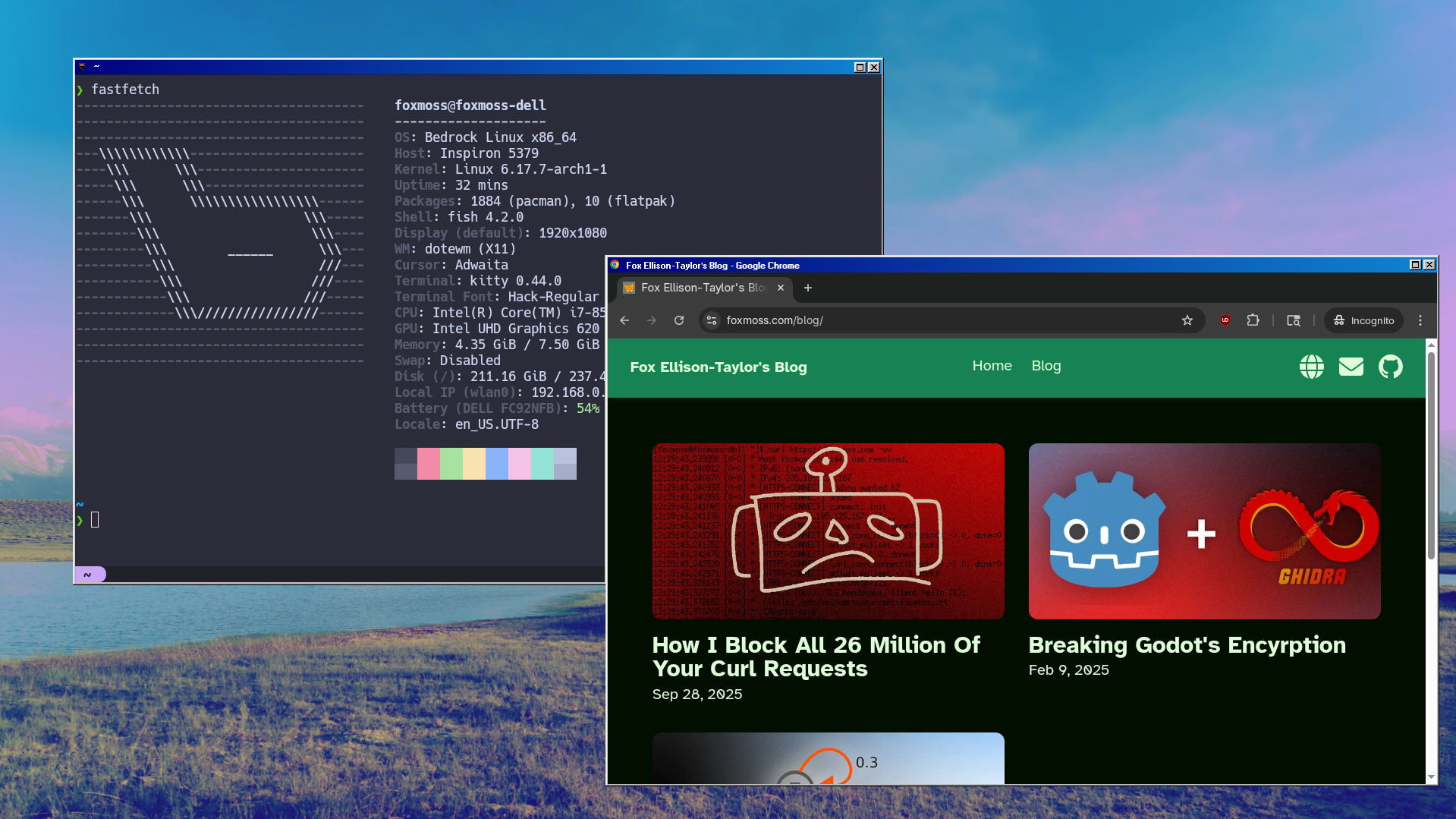Select the Home navigation item

(992, 366)
